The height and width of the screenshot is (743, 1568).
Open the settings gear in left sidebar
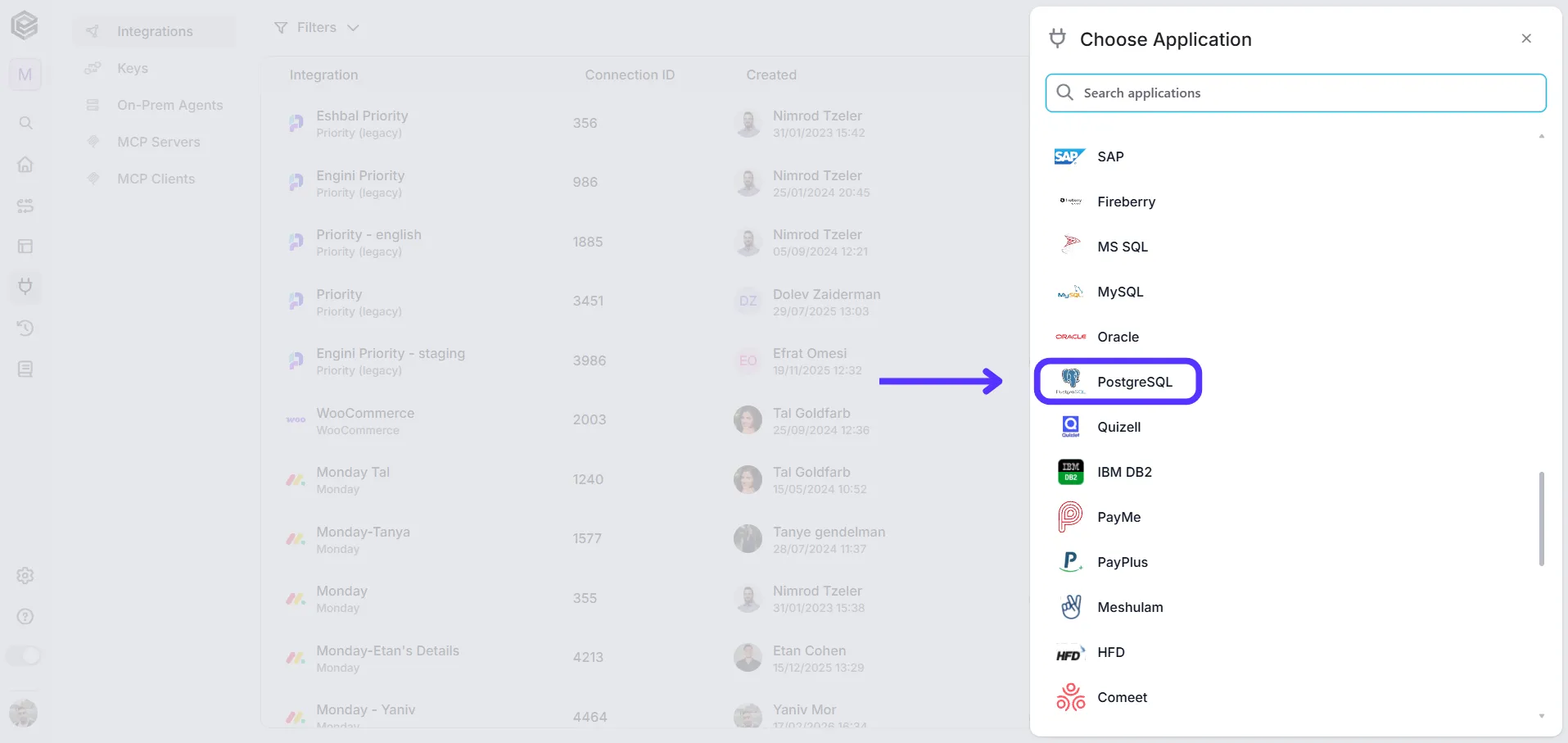point(25,575)
